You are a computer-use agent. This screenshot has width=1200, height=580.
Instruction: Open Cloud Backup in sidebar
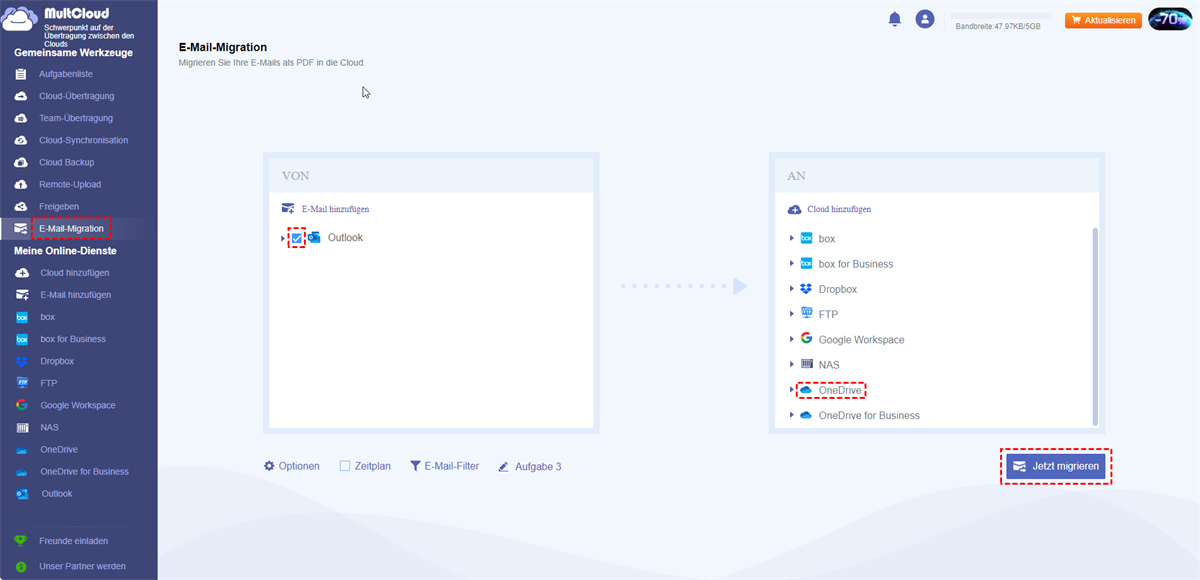tap(66, 163)
